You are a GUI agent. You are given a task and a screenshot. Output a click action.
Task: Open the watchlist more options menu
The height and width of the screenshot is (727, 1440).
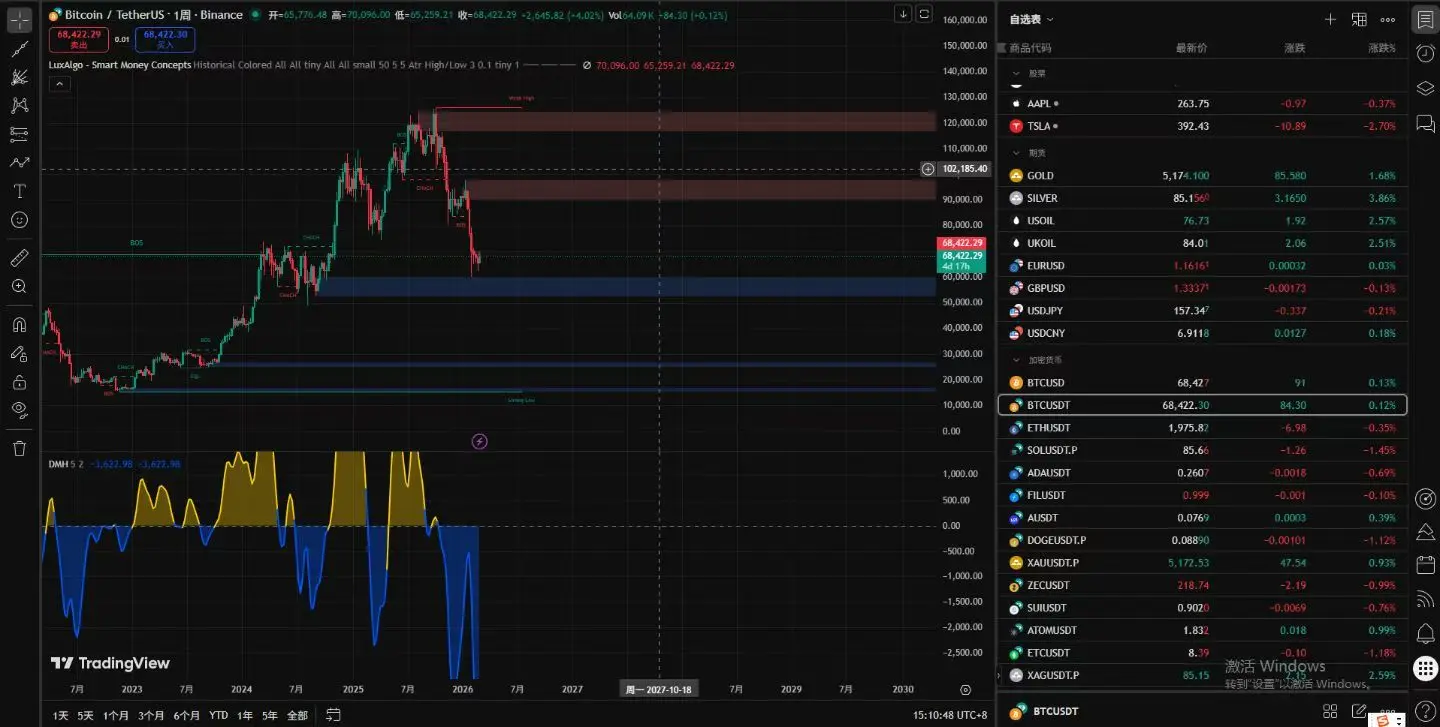1388,19
